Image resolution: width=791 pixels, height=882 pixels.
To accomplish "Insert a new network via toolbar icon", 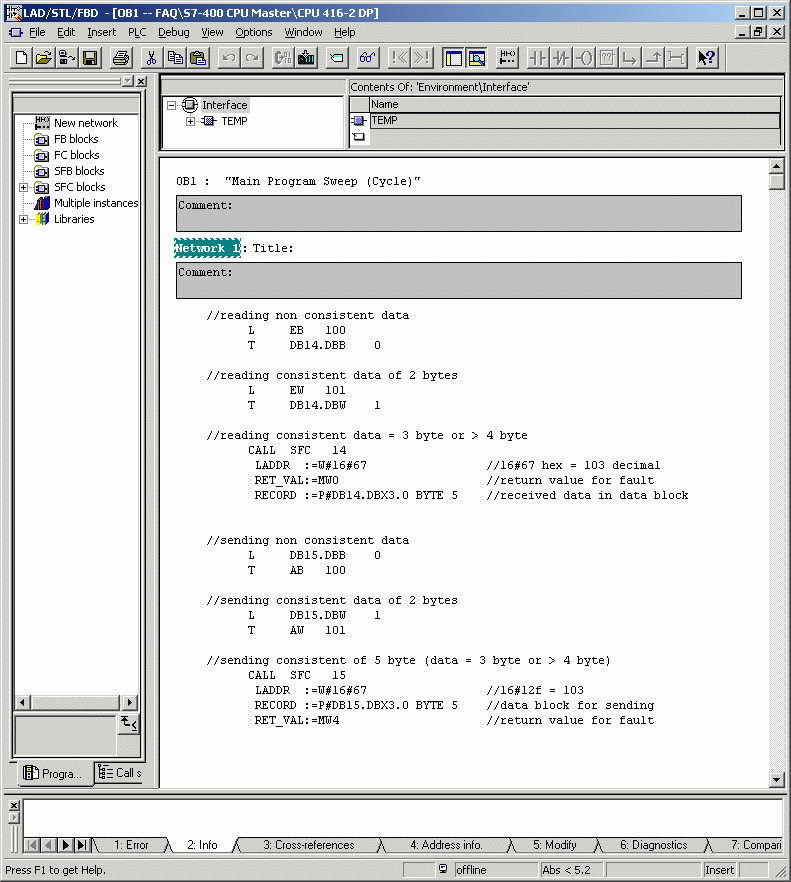I will [x=507, y=58].
